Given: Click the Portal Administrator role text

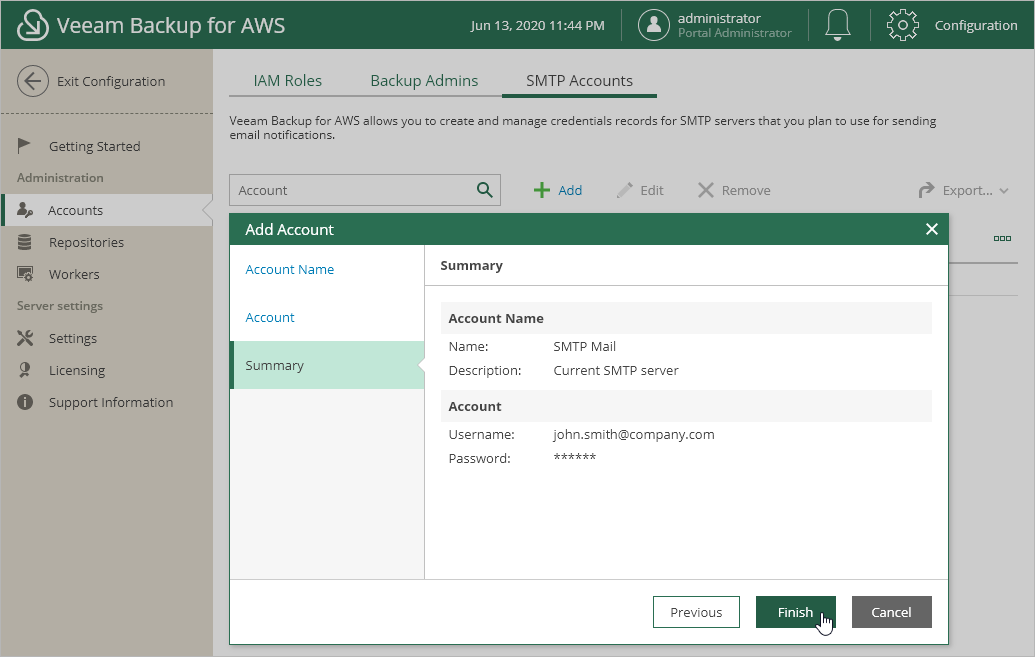Looking at the screenshot, I should pyautogui.click(x=735, y=33).
